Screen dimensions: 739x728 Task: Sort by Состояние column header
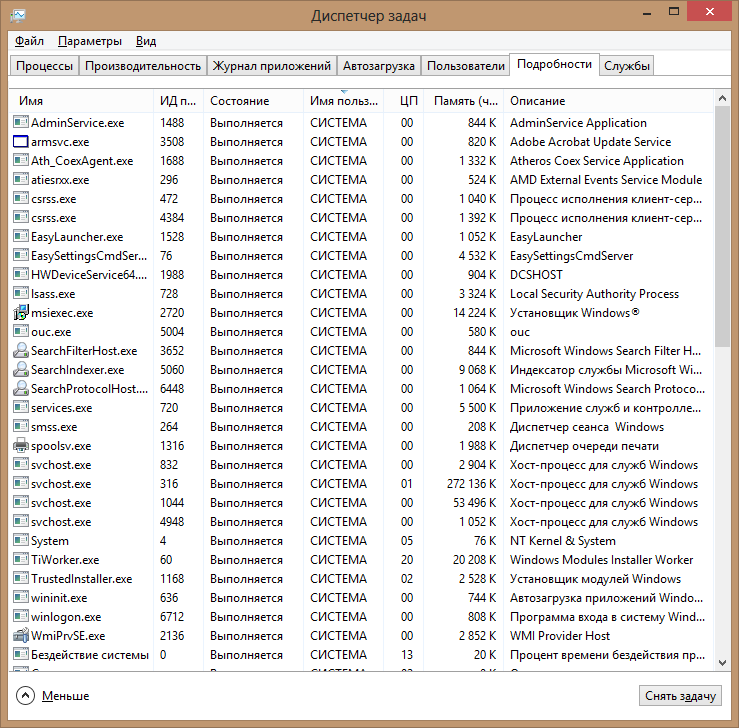pyautogui.click(x=254, y=101)
